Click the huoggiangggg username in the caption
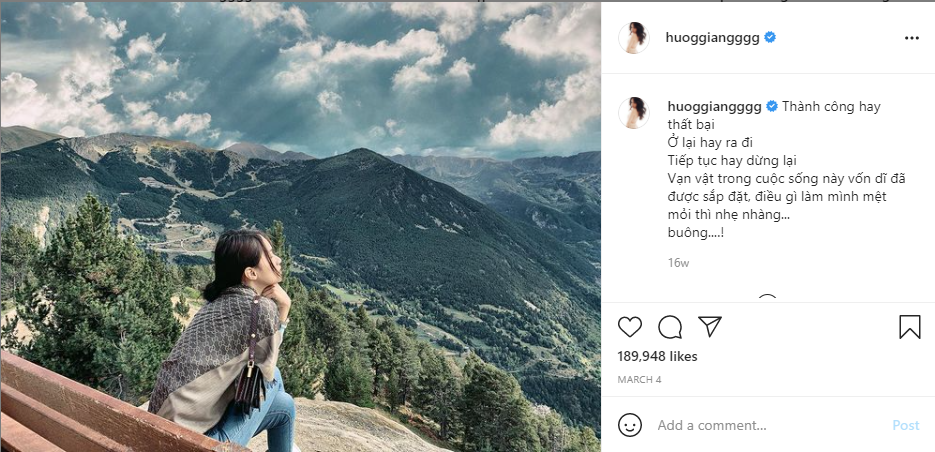The height and width of the screenshot is (452, 935). [x=713, y=106]
